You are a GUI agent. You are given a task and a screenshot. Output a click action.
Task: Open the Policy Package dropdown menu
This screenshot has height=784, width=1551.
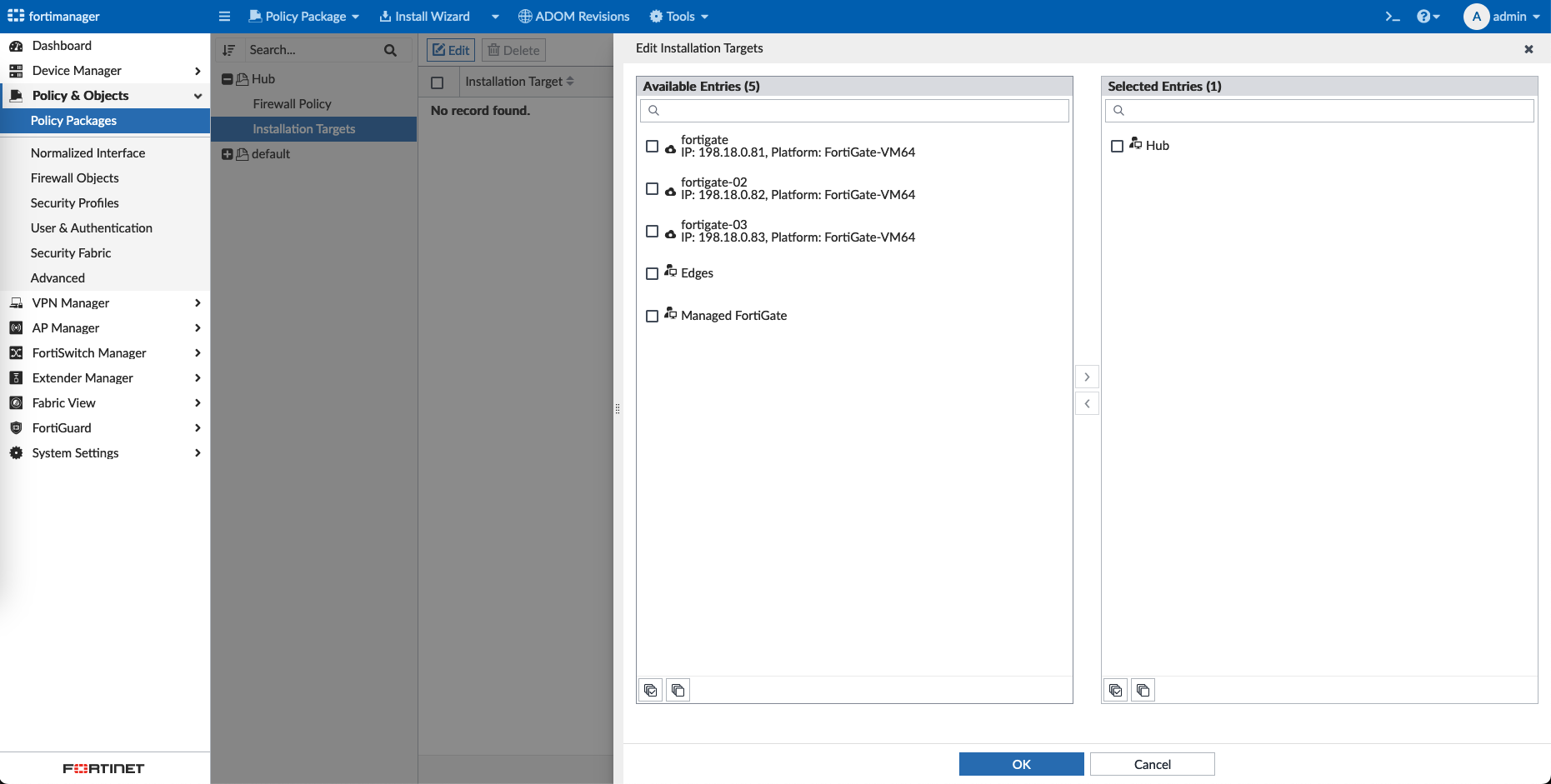tap(304, 17)
